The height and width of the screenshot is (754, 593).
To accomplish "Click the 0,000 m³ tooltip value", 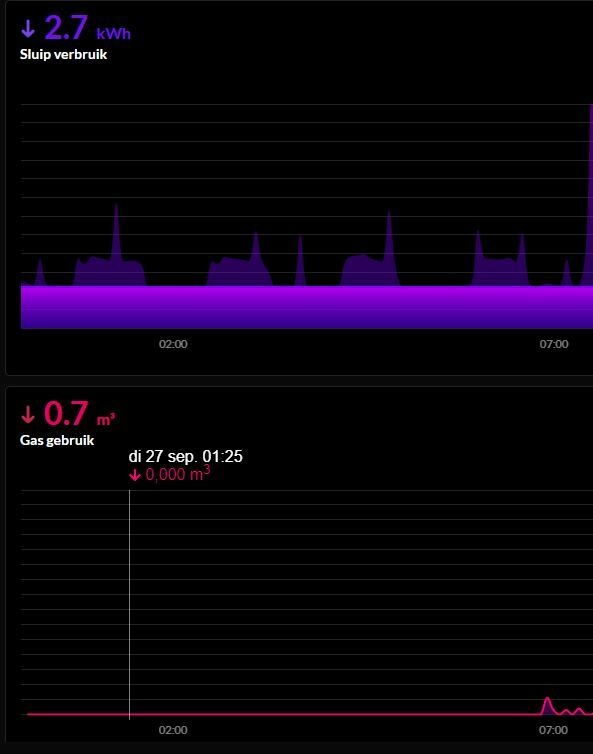I will pos(177,474).
